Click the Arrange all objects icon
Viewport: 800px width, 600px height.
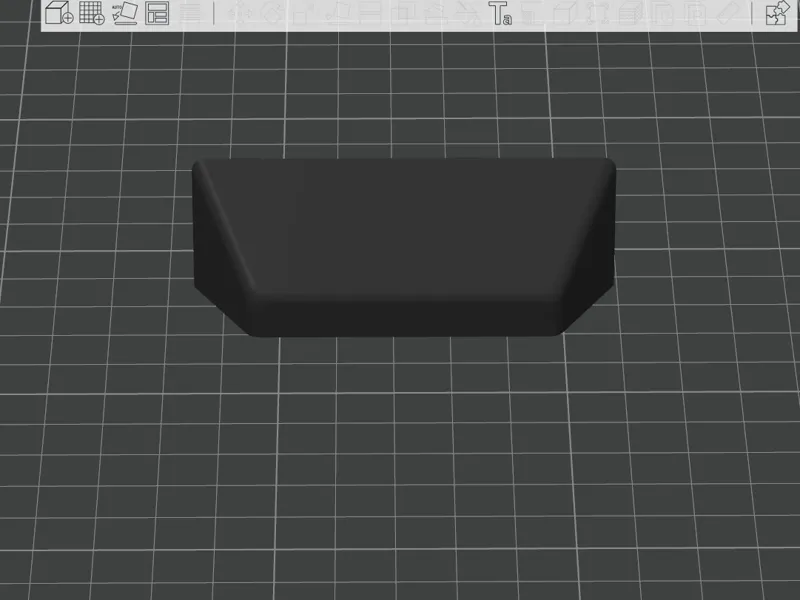click(157, 13)
